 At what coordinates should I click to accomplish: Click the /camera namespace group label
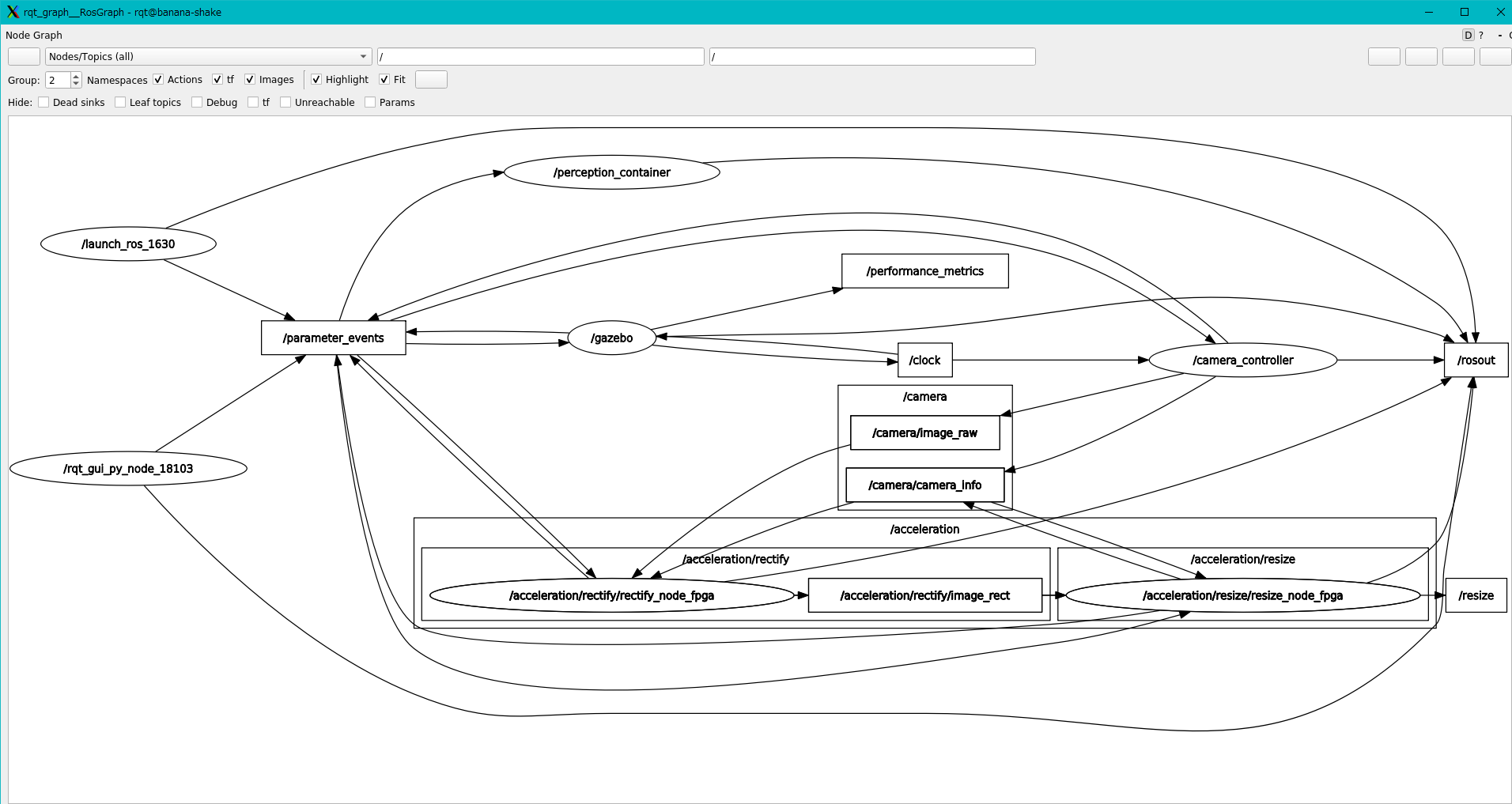(x=925, y=397)
